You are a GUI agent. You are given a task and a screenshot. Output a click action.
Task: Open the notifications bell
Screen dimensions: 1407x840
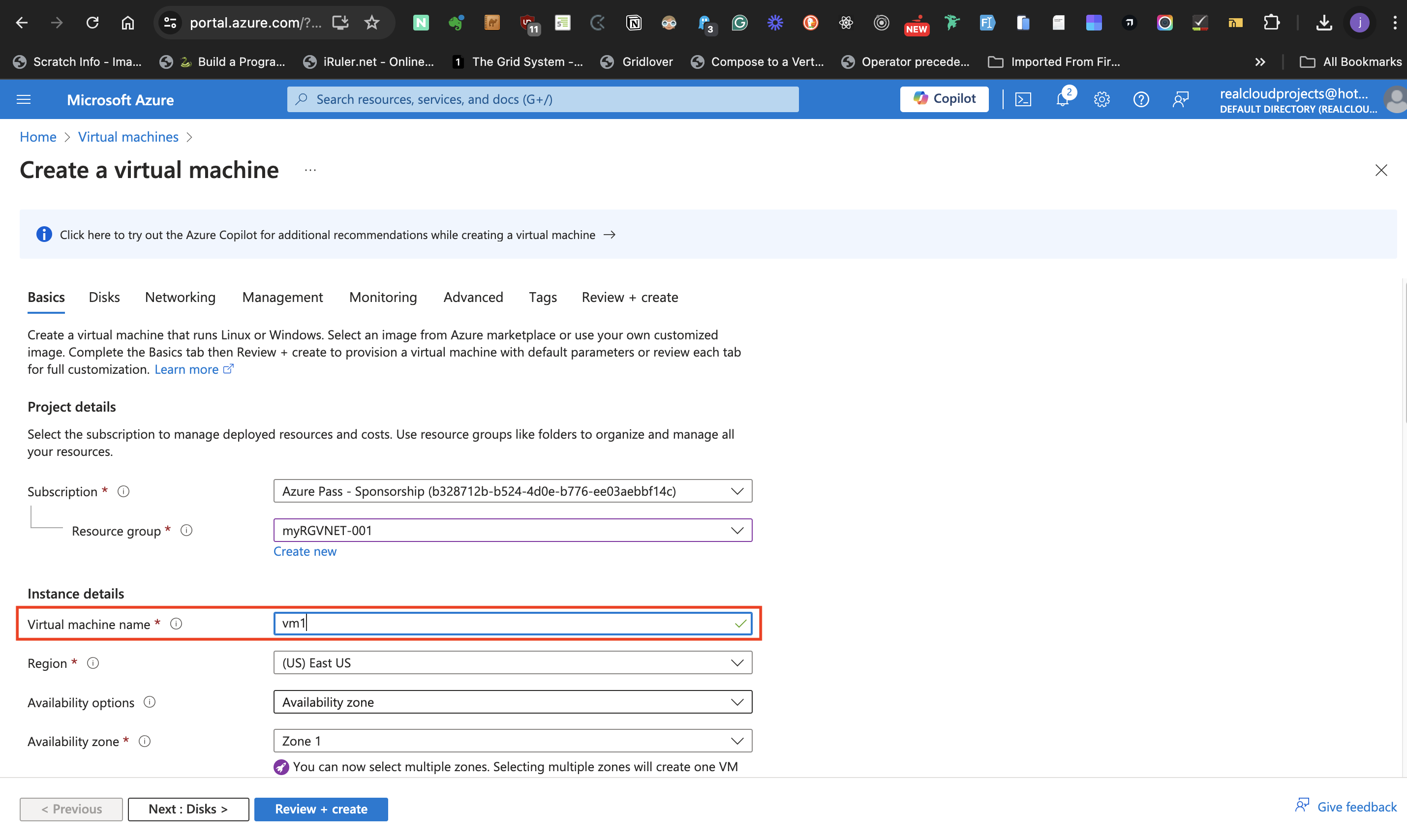tap(1062, 100)
